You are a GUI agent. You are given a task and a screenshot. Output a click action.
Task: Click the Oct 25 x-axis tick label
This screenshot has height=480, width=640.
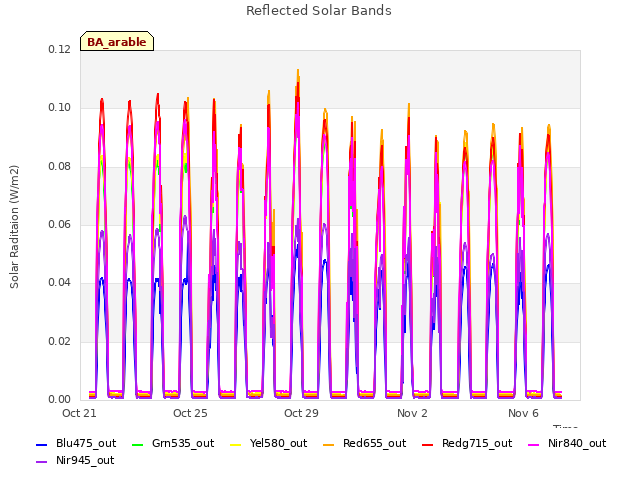(x=190, y=413)
